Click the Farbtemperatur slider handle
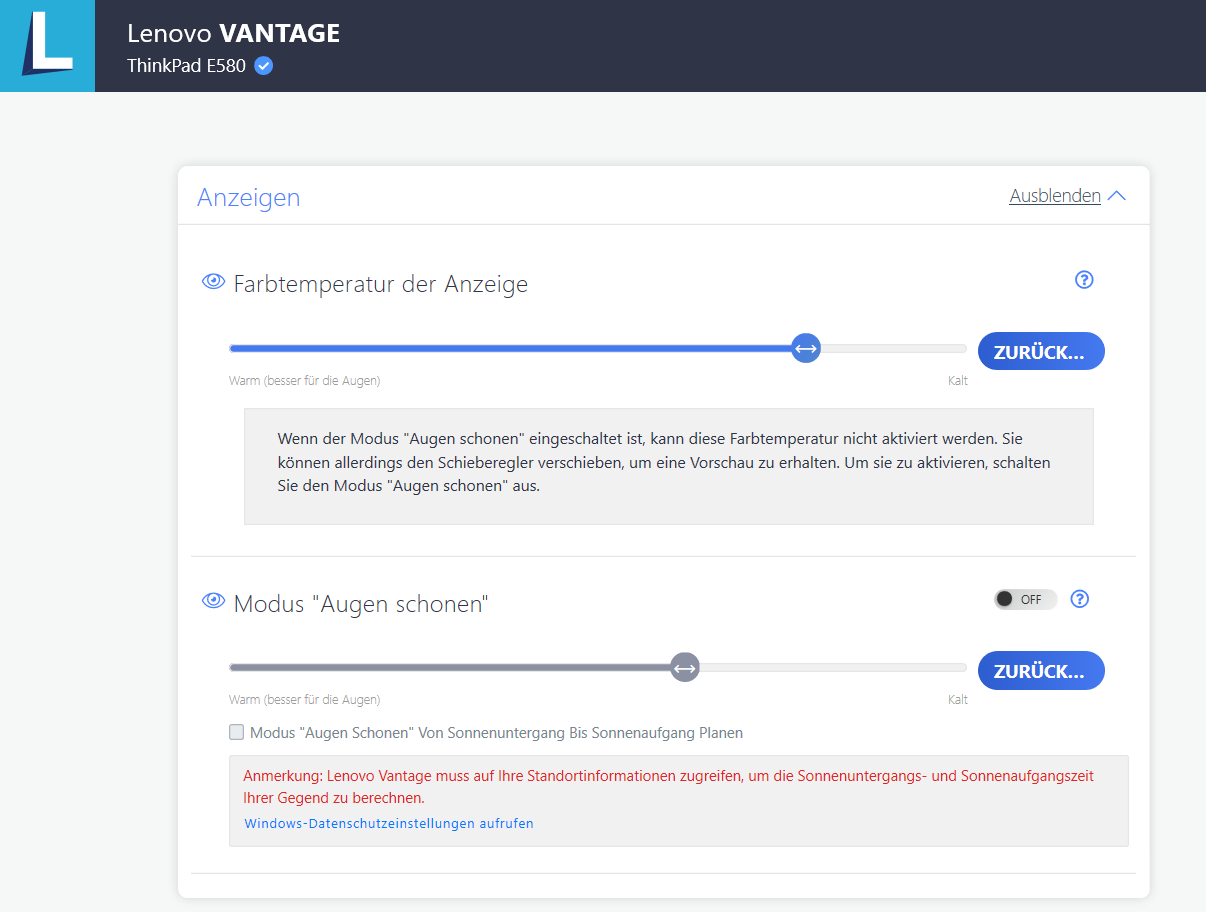1206x912 pixels. (805, 348)
